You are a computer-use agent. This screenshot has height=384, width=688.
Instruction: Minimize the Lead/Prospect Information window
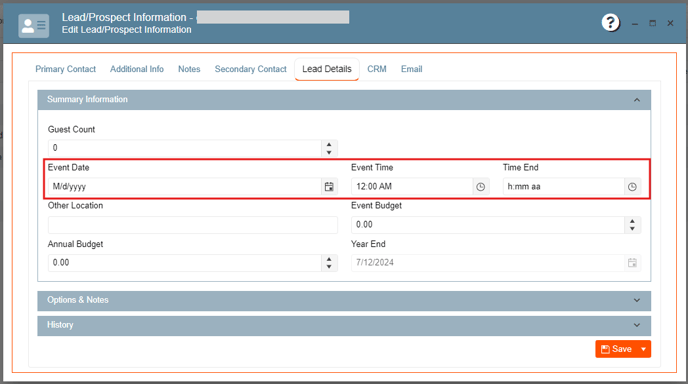635,23
